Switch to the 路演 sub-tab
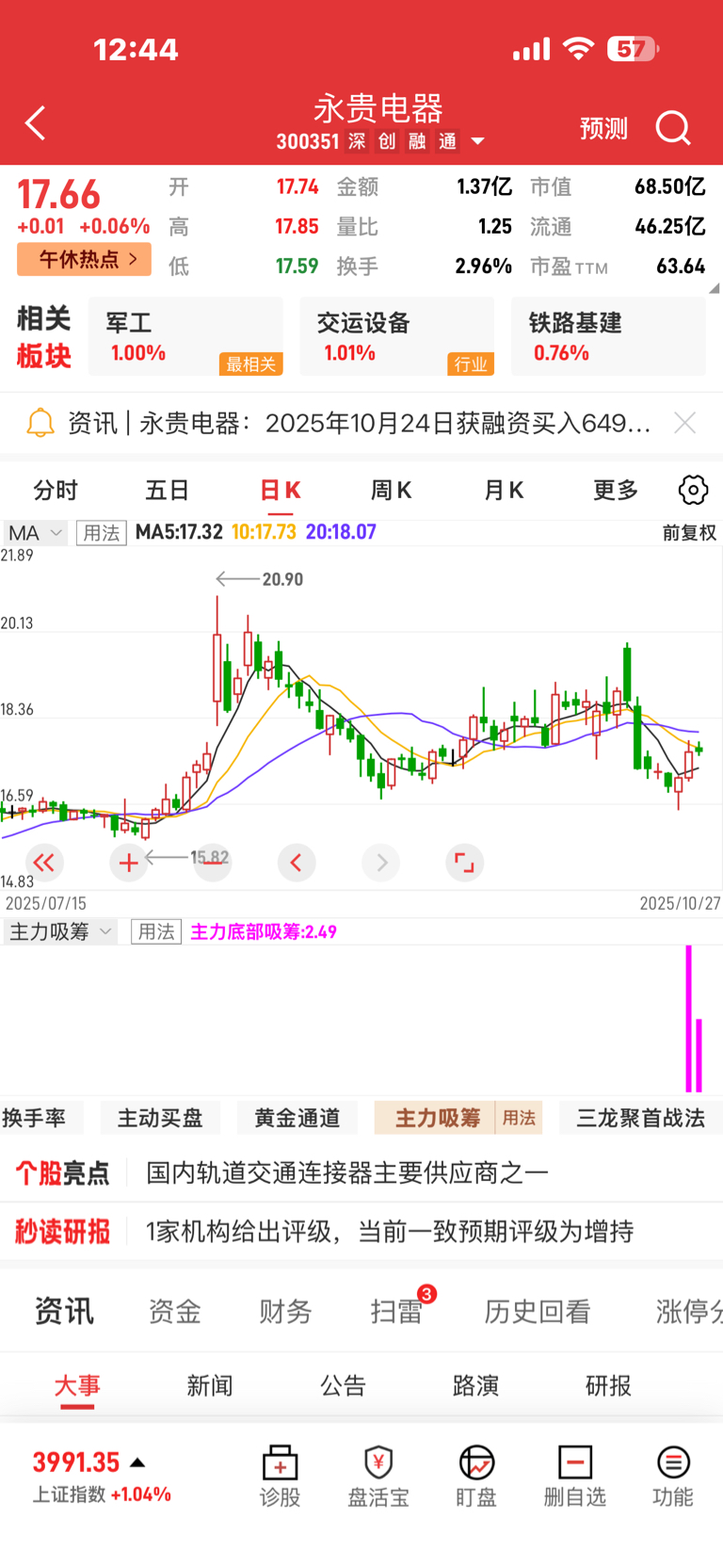The height and width of the screenshot is (1568, 723). click(x=475, y=1385)
